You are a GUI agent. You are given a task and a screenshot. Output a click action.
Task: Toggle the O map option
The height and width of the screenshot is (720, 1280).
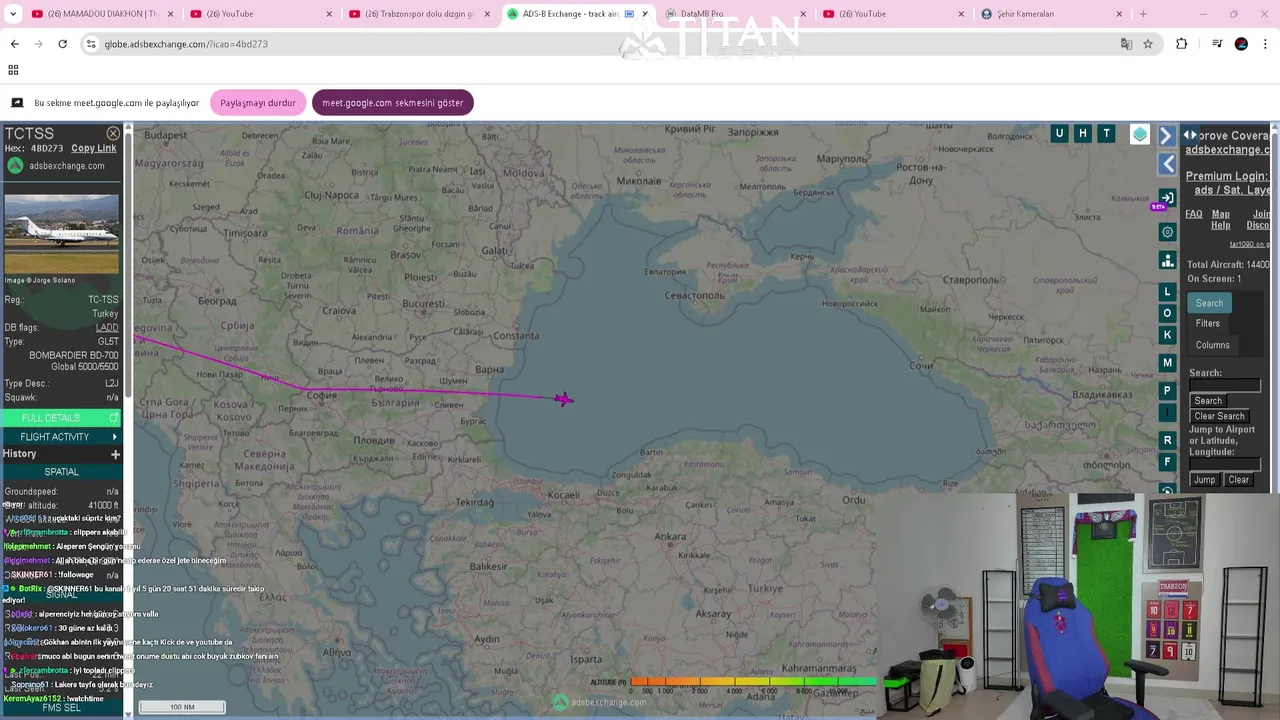click(1167, 314)
